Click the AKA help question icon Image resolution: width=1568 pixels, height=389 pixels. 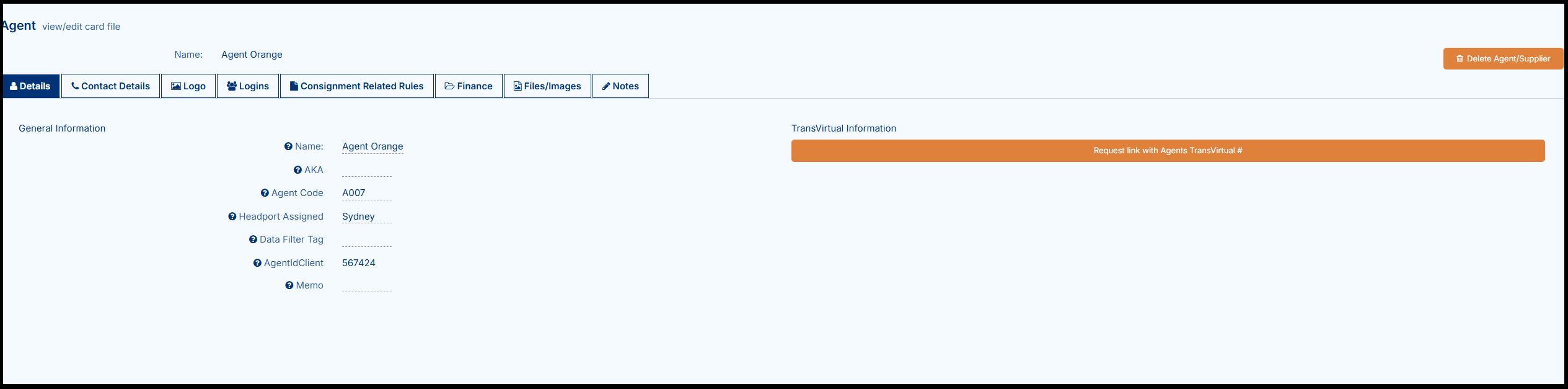point(297,170)
